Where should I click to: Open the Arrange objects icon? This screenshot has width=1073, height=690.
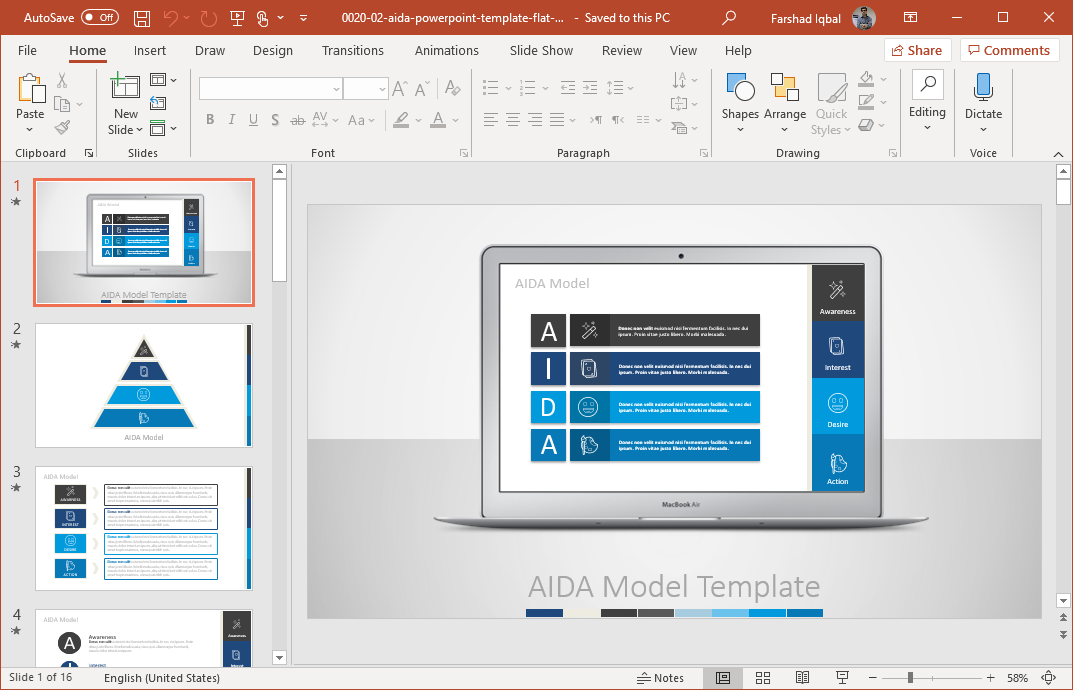[x=784, y=87]
